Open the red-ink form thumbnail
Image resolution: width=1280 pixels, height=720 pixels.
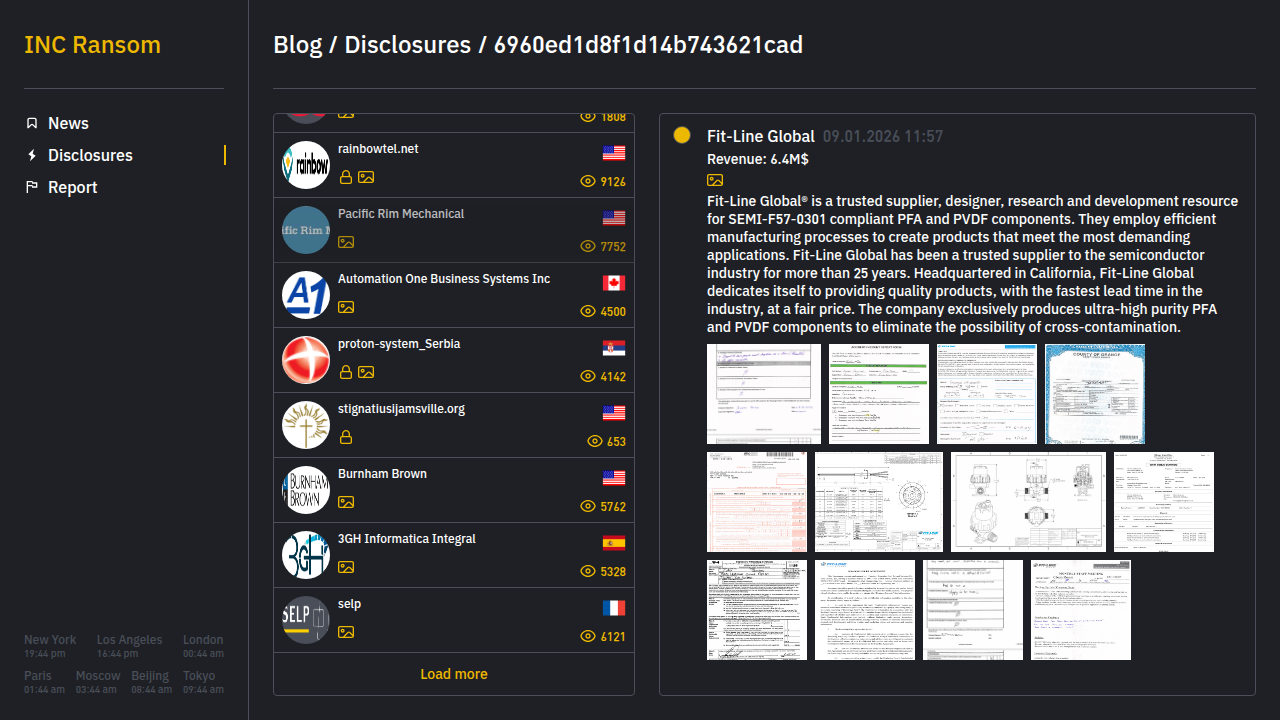(757, 502)
